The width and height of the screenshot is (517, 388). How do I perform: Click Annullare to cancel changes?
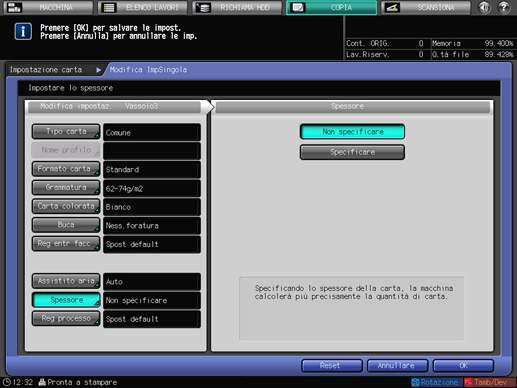[397, 366]
